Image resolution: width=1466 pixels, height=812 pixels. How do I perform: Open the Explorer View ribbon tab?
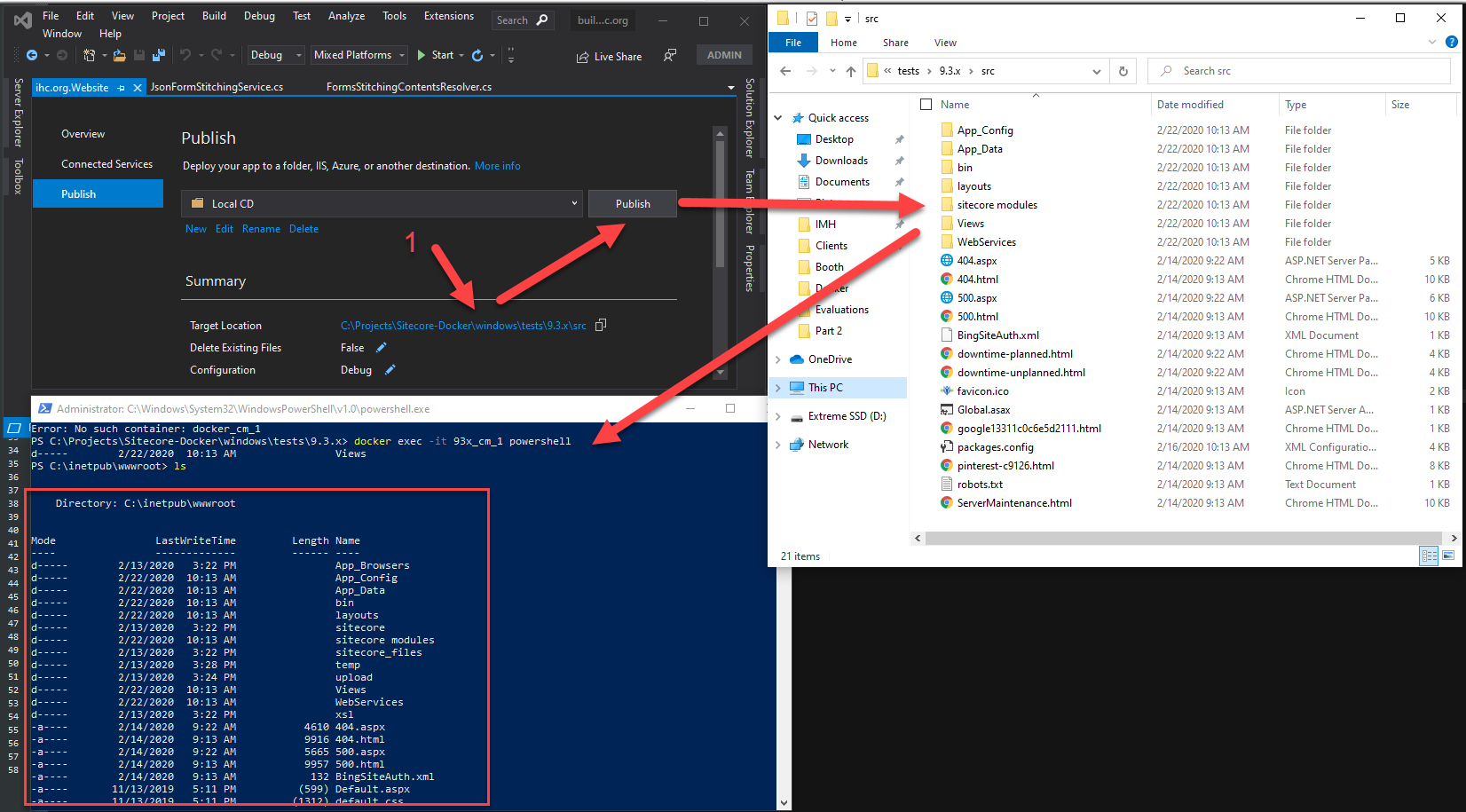click(x=945, y=43)
